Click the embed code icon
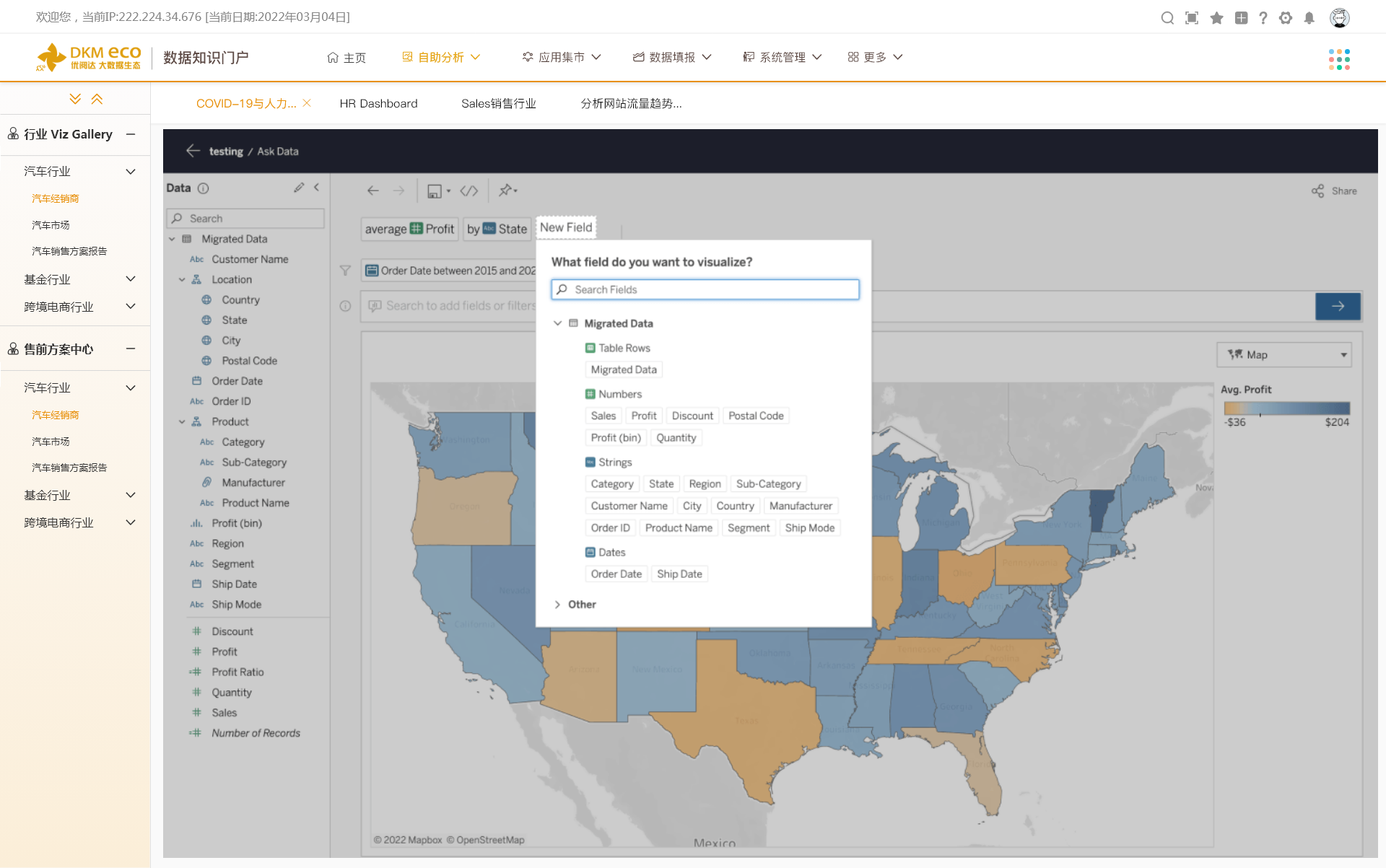This screenshot has width=1386, height=868. coord(469,190)
